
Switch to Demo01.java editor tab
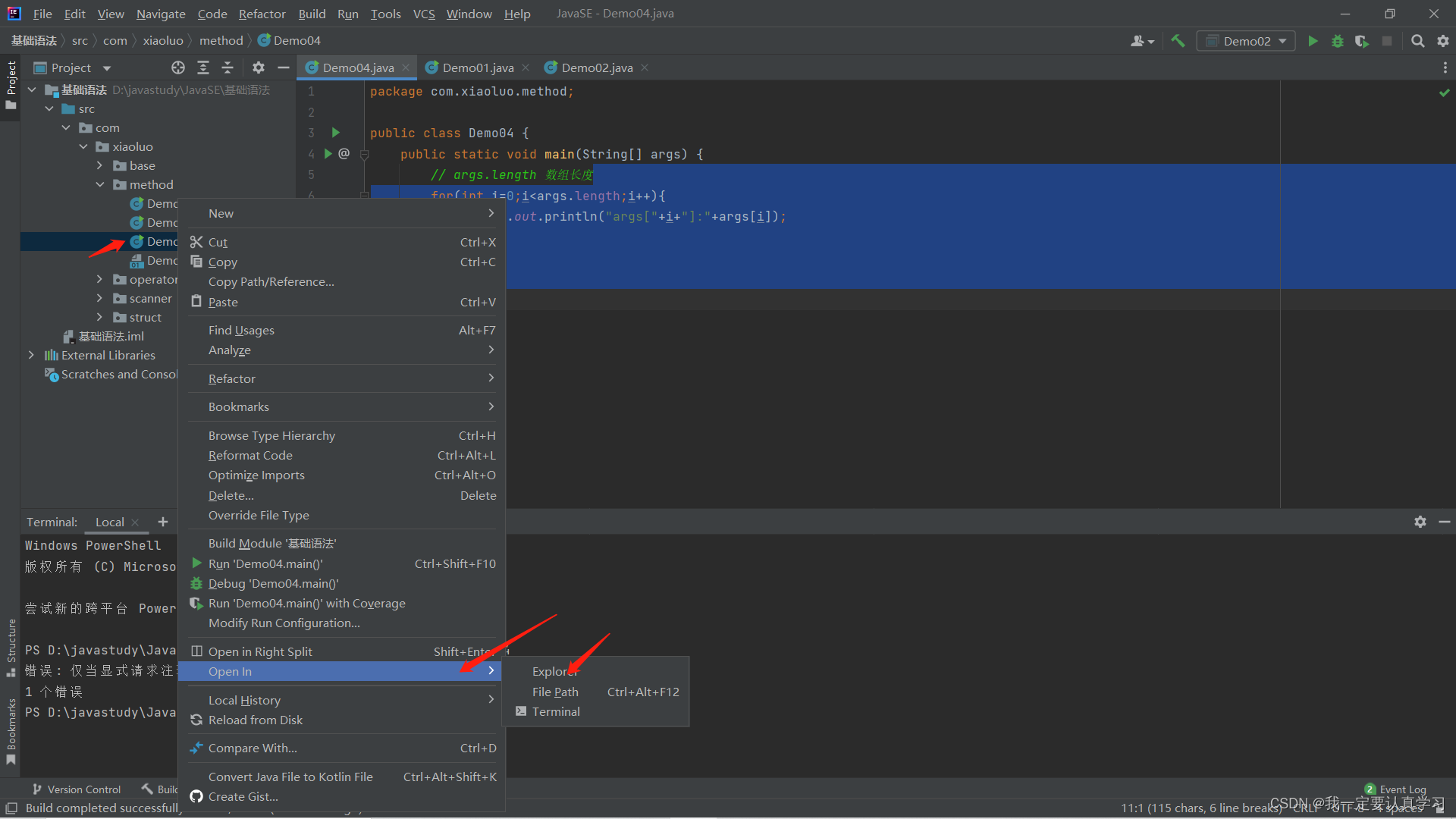tap(478, 67)
